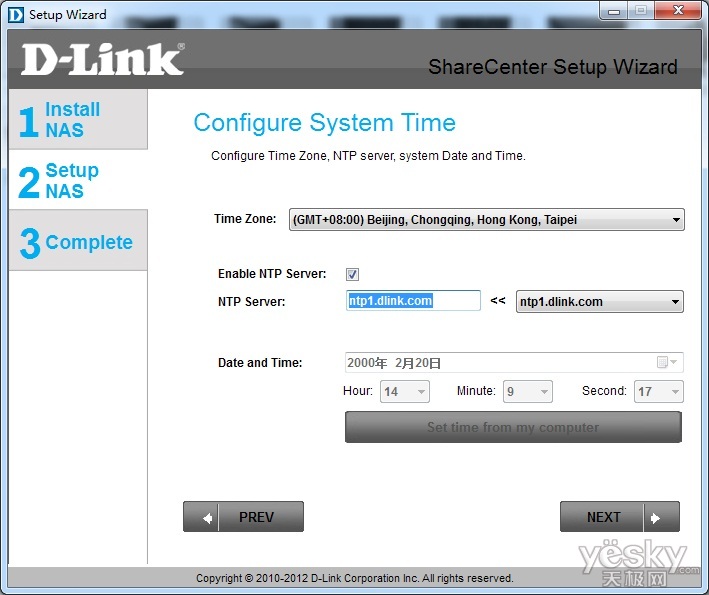The image size is (709, 595).
Task: Select step 1 Install NAS
Action: [x=78, y=119]
